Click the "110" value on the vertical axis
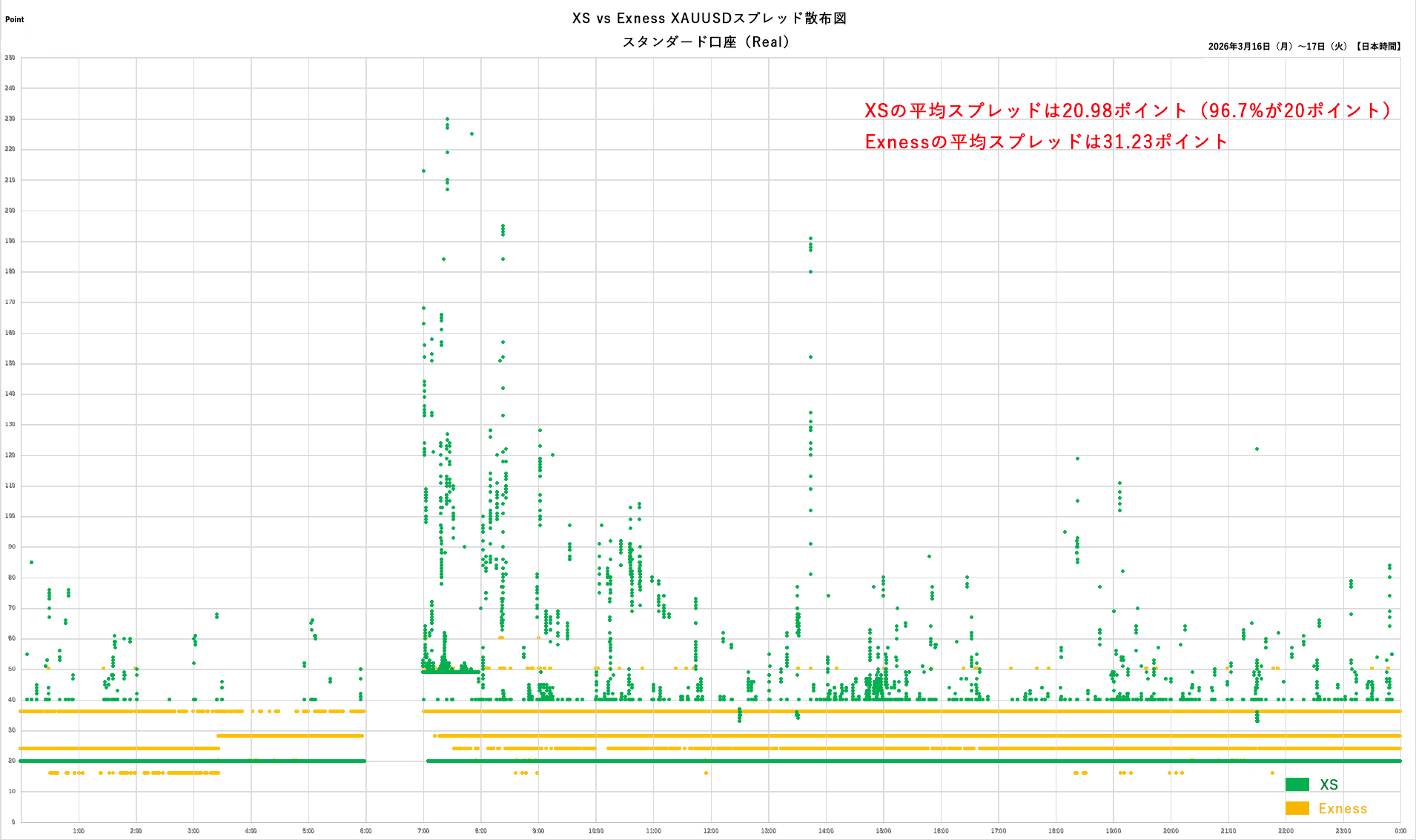 pyautogui.click(x=10, y=486)
